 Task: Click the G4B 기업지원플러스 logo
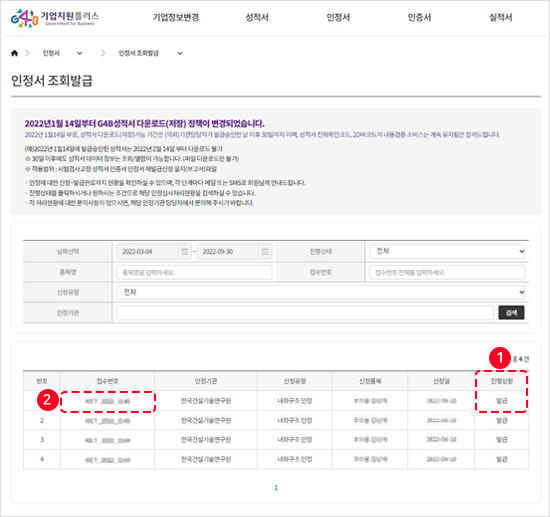click(x=55, y=18)
